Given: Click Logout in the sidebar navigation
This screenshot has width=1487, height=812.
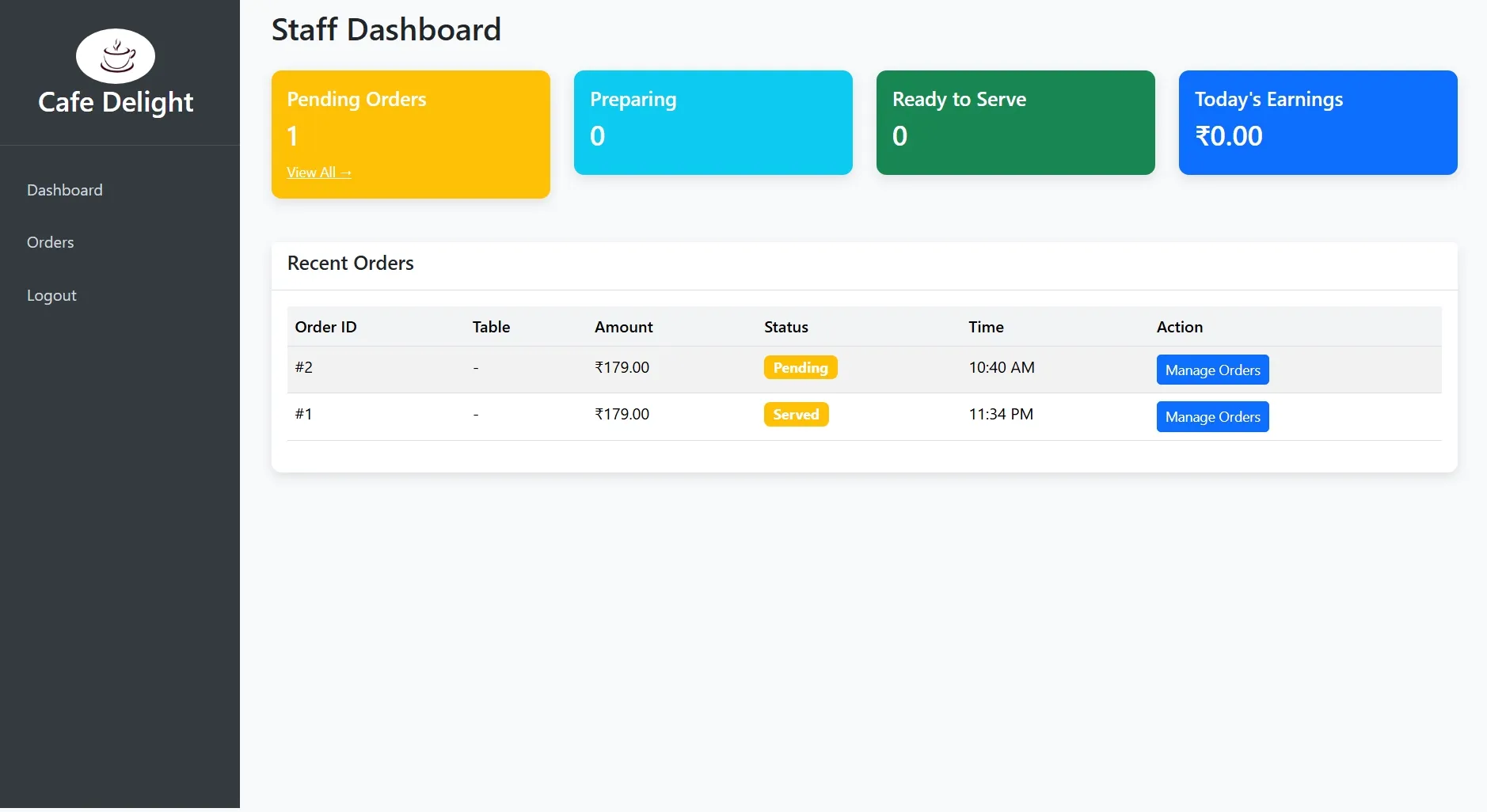Looking at the screenshot, I should point(51,295).
